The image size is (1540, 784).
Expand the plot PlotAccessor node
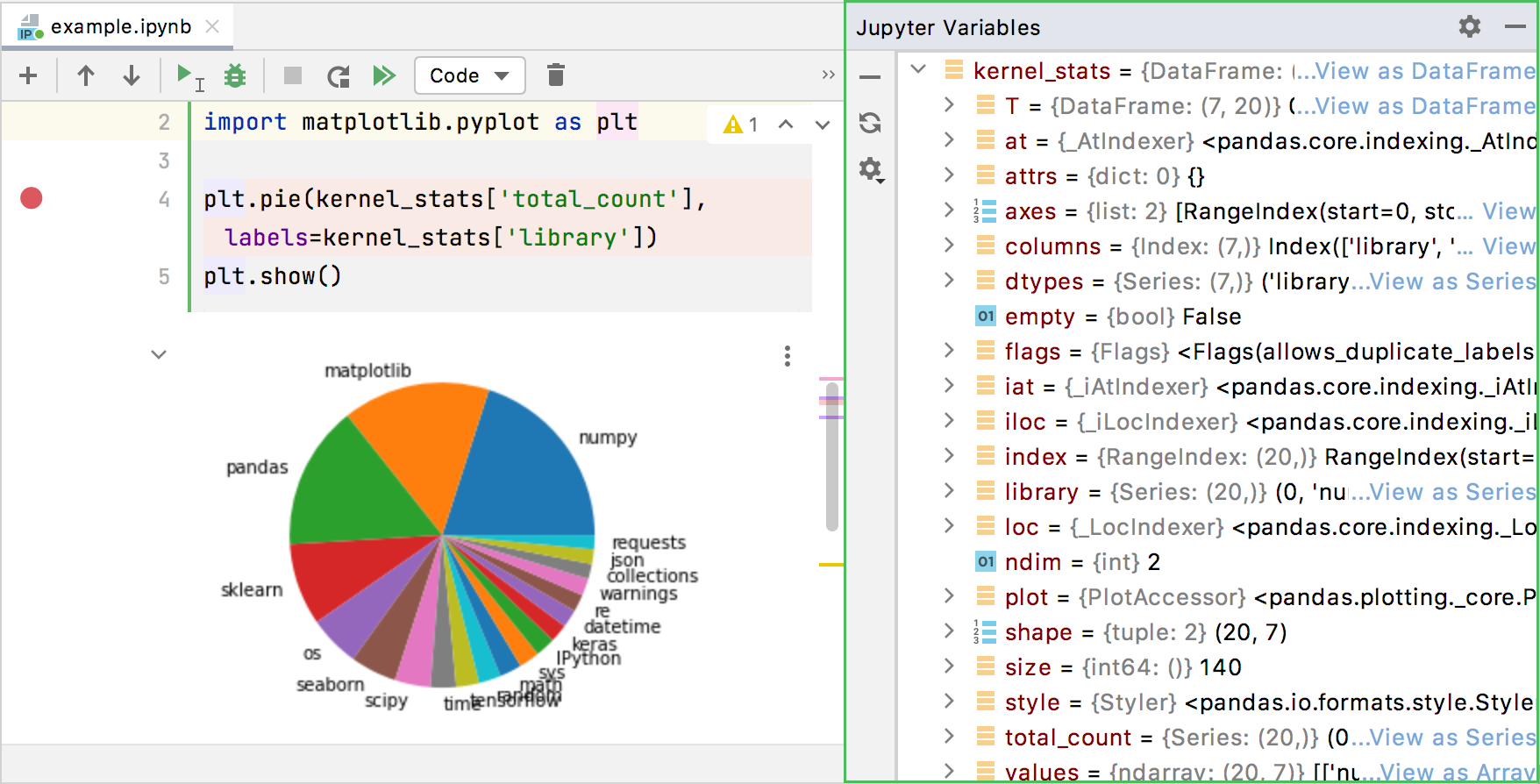(x=949, y=596)
